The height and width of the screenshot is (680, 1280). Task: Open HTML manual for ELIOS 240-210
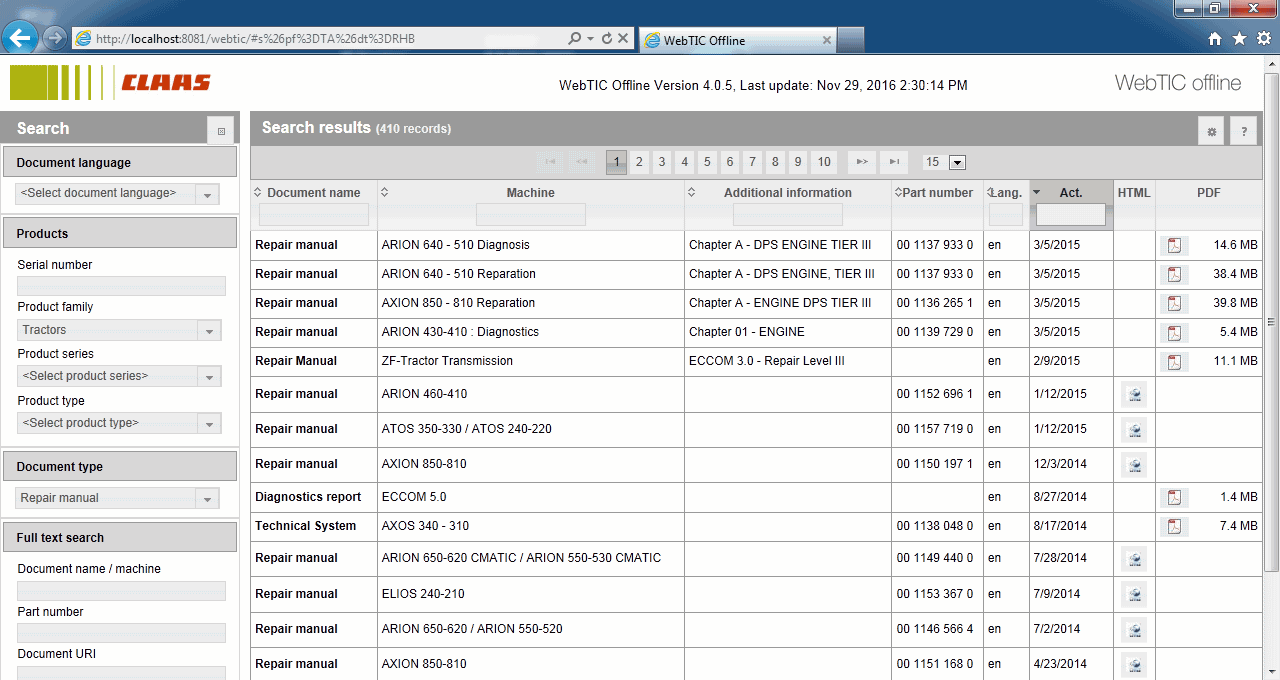click(x=1134, y=595)
